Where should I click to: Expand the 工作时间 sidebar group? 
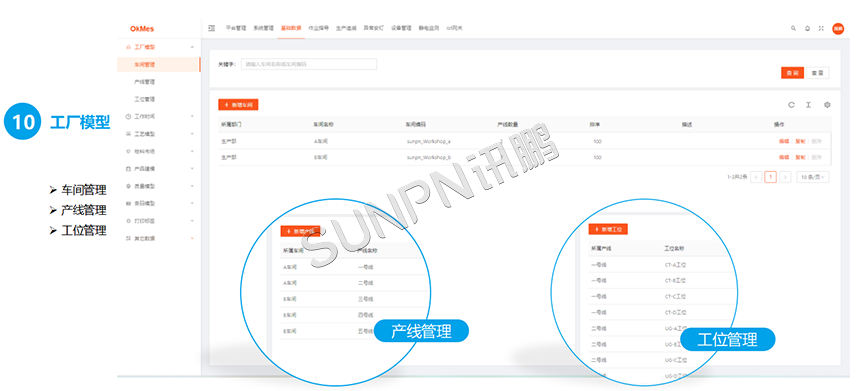click(x=192, y=116)
